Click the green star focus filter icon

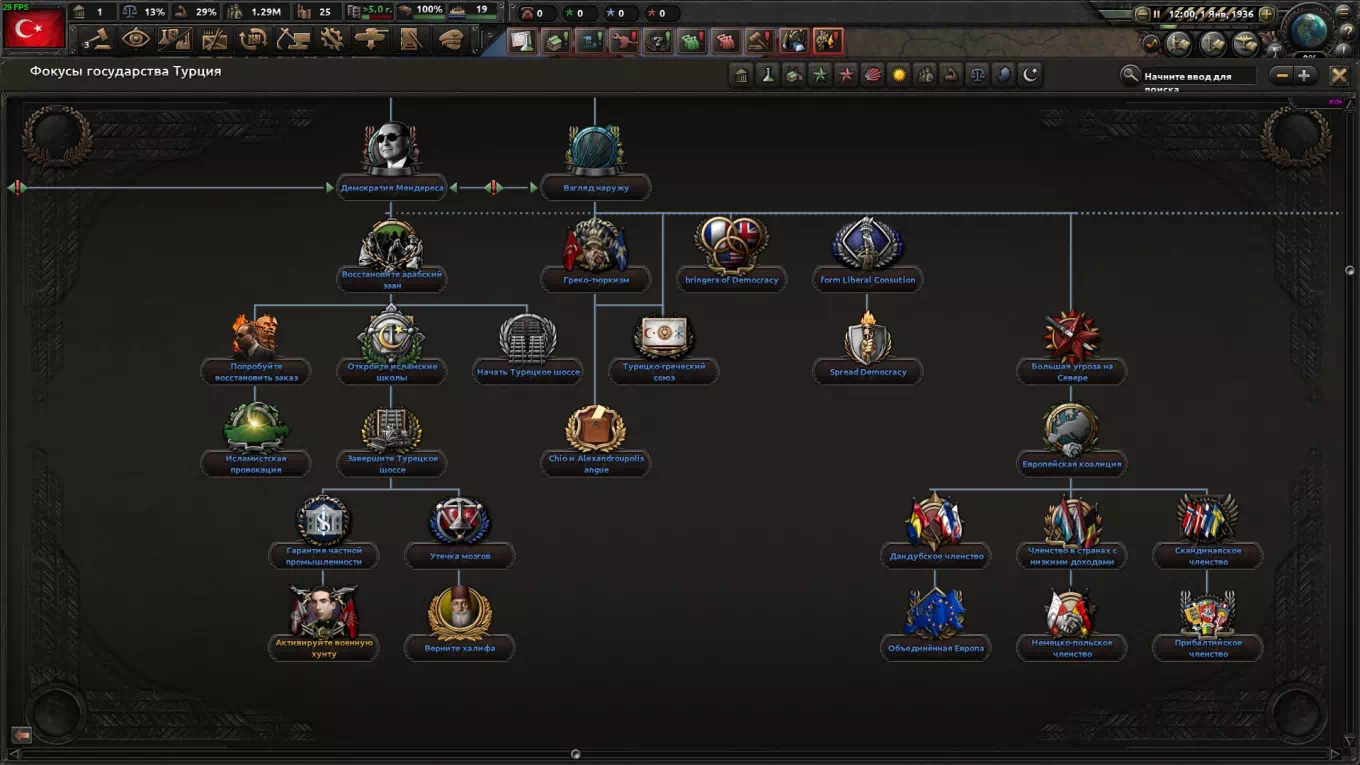(820, 73)
